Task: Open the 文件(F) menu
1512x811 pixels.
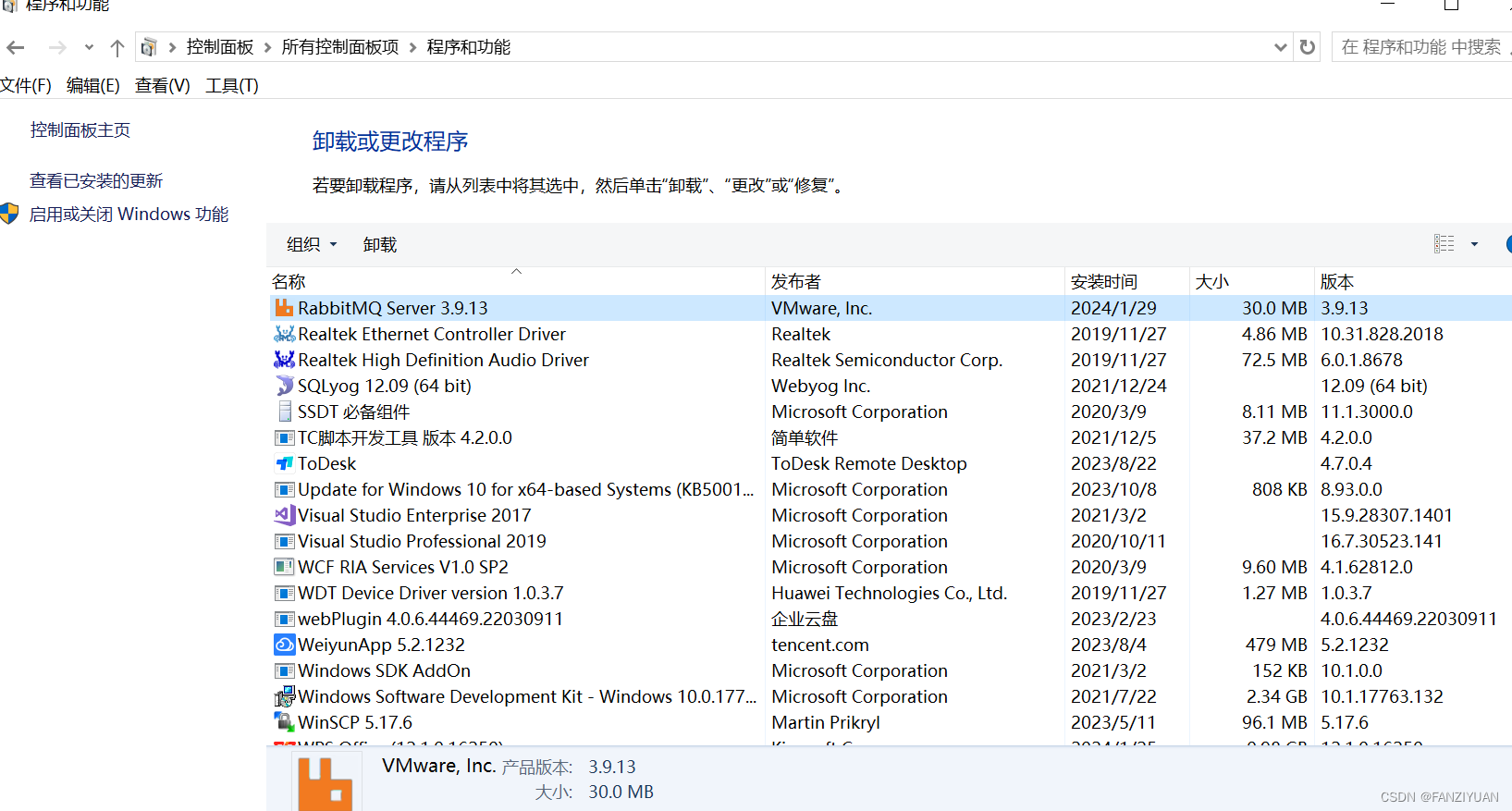Action: (26, 86)
